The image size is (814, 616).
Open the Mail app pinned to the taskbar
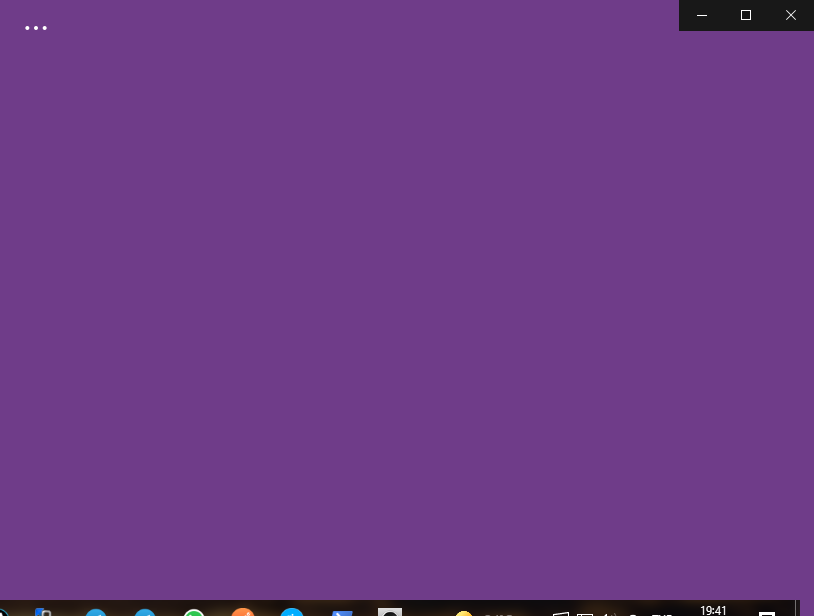pos(342,614)
